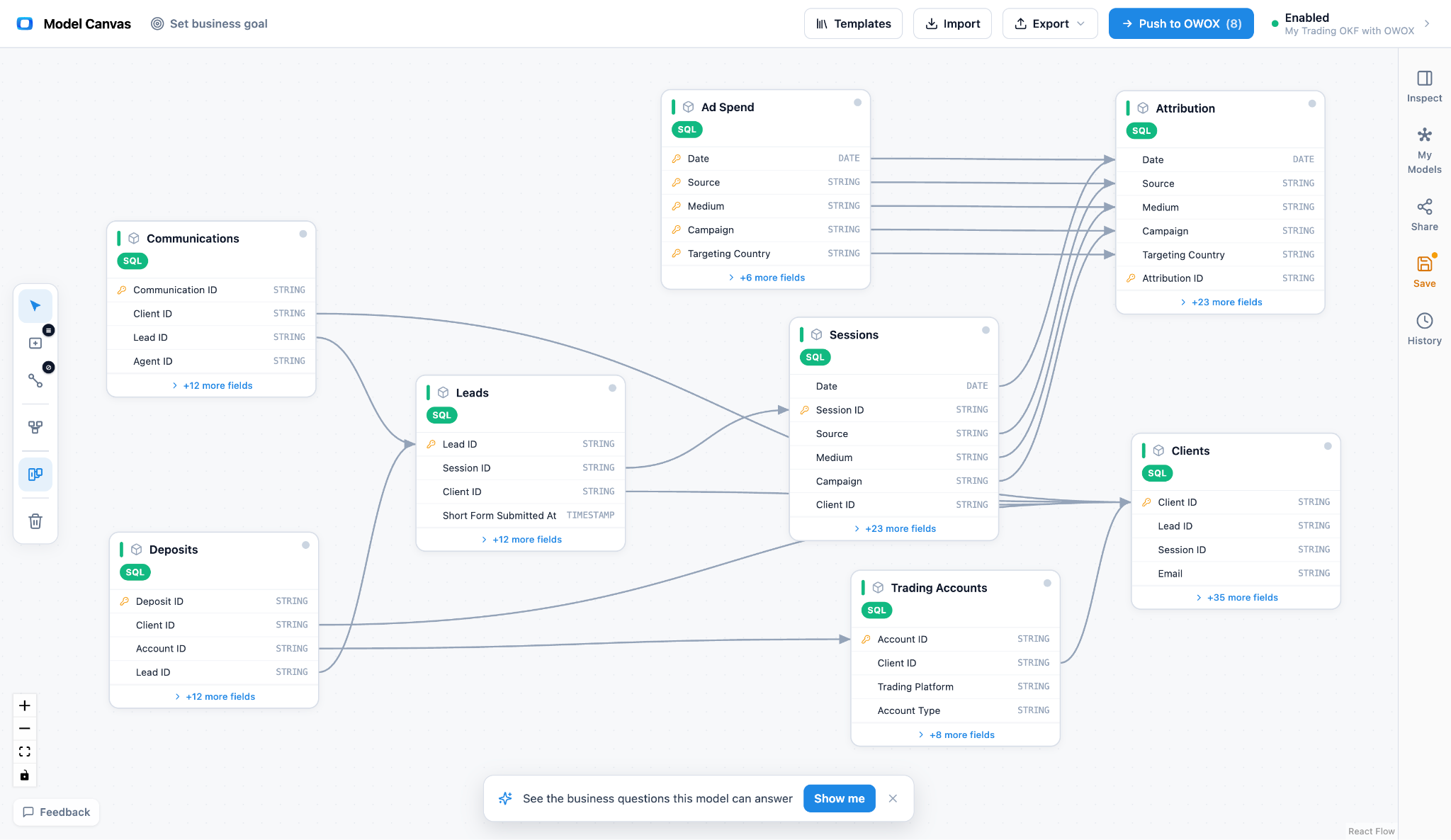Click the trash delete tool
Viewport: 1451px width, 840px height.
(35, 521)
